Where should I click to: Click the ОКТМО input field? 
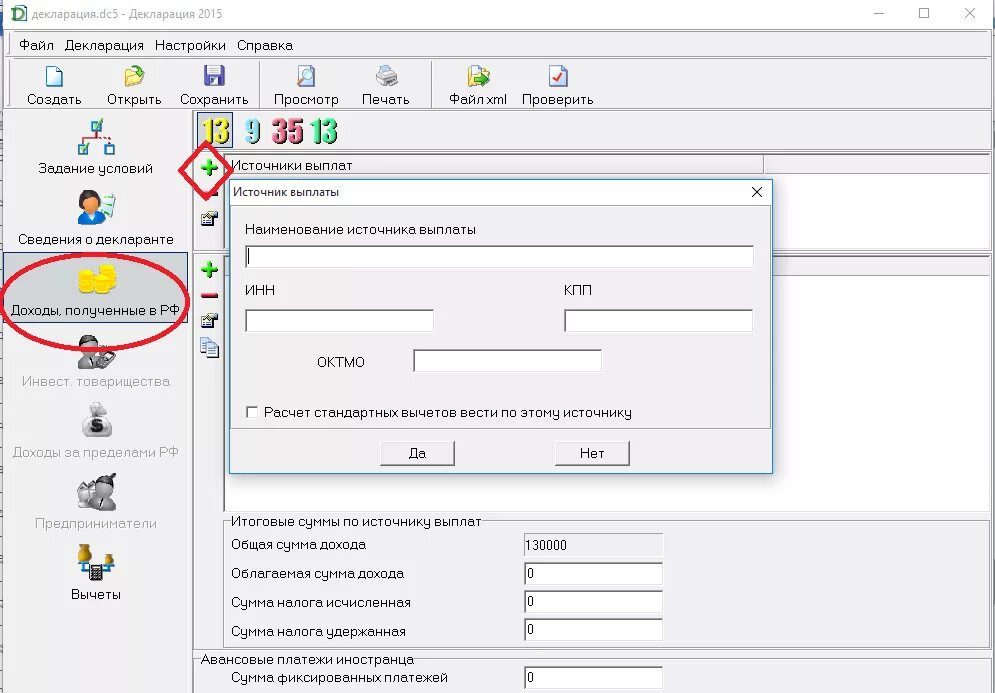tap(507, 360)
